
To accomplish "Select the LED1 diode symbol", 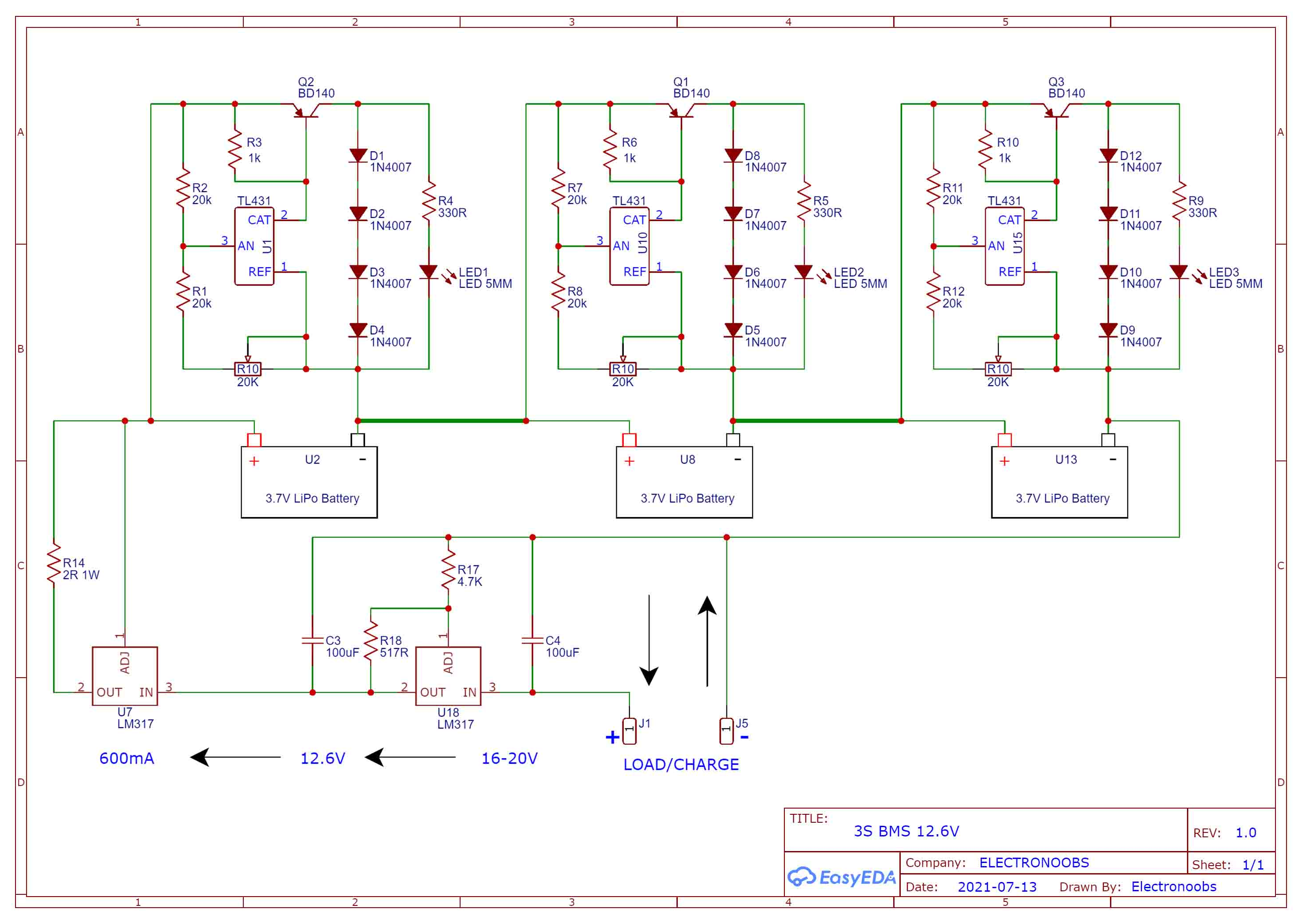I will click(x=429, y=272).
